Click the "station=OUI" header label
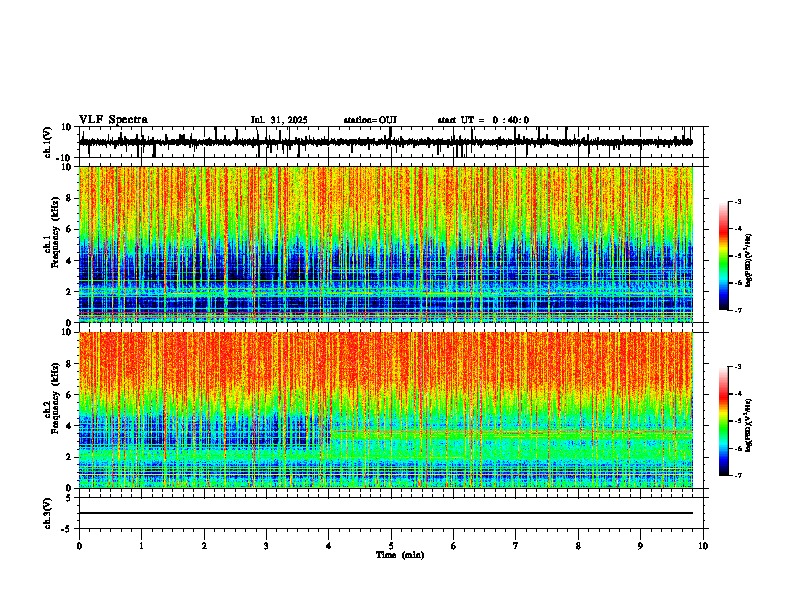Image resolution: width=792 pixels, height=612 pixels. click(370, 120)
